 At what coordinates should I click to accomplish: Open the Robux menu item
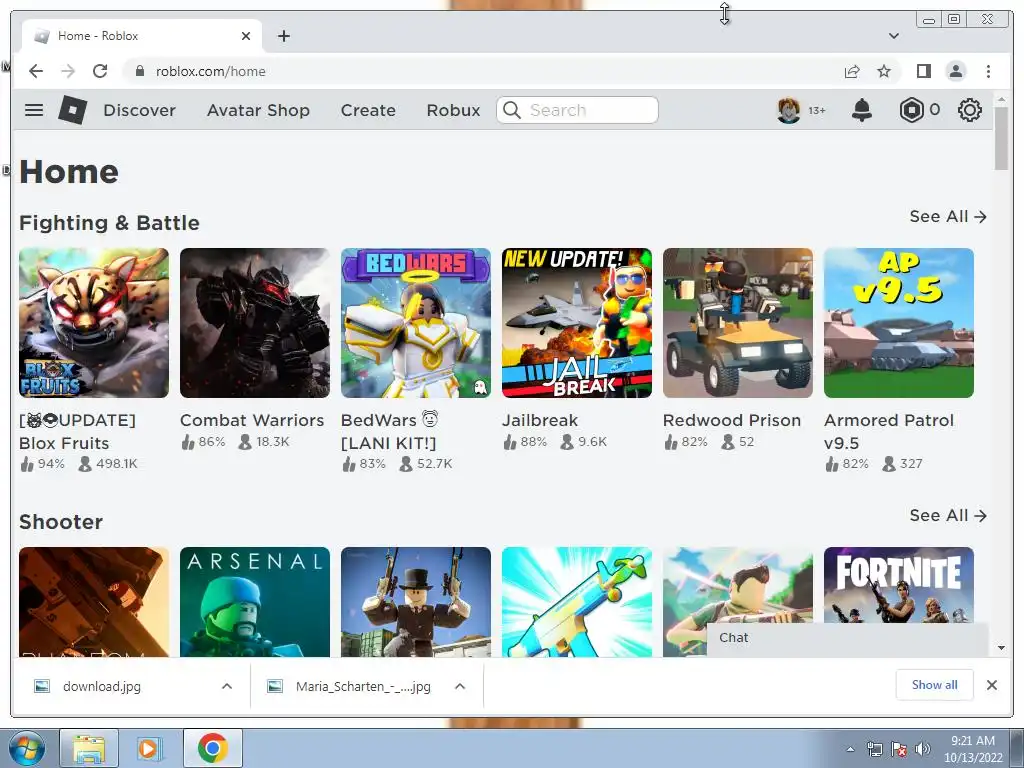pos(453,110)
